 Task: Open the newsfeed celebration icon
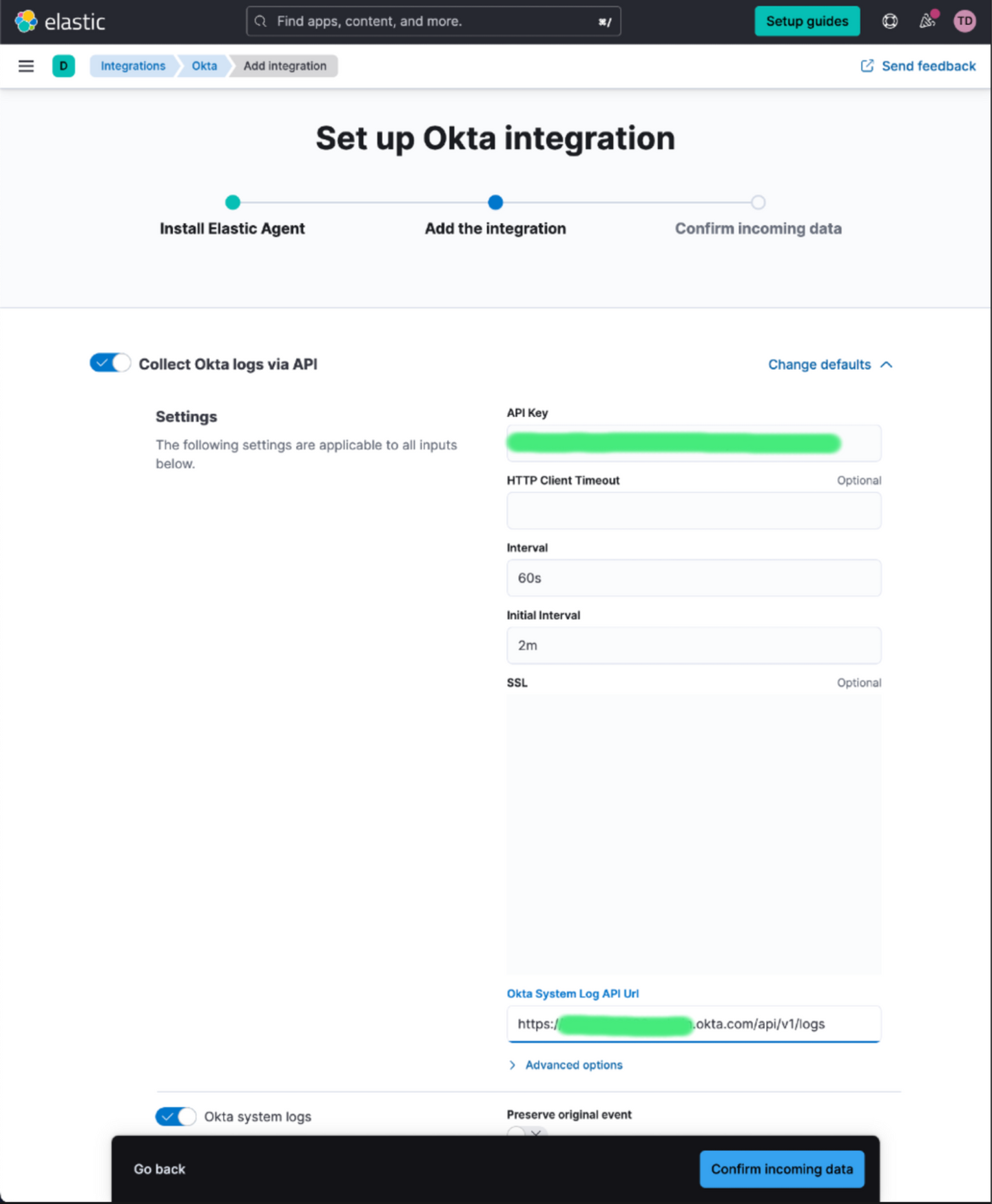tap(928, 21)
